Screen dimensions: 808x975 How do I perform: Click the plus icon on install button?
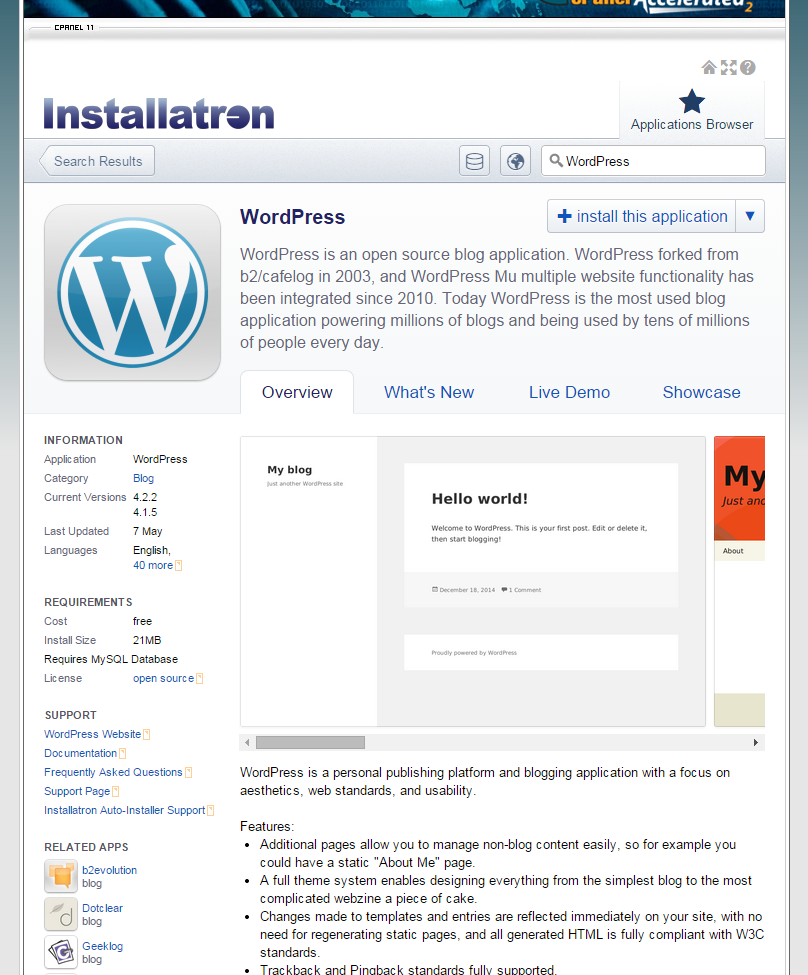[x=564, y=216]
